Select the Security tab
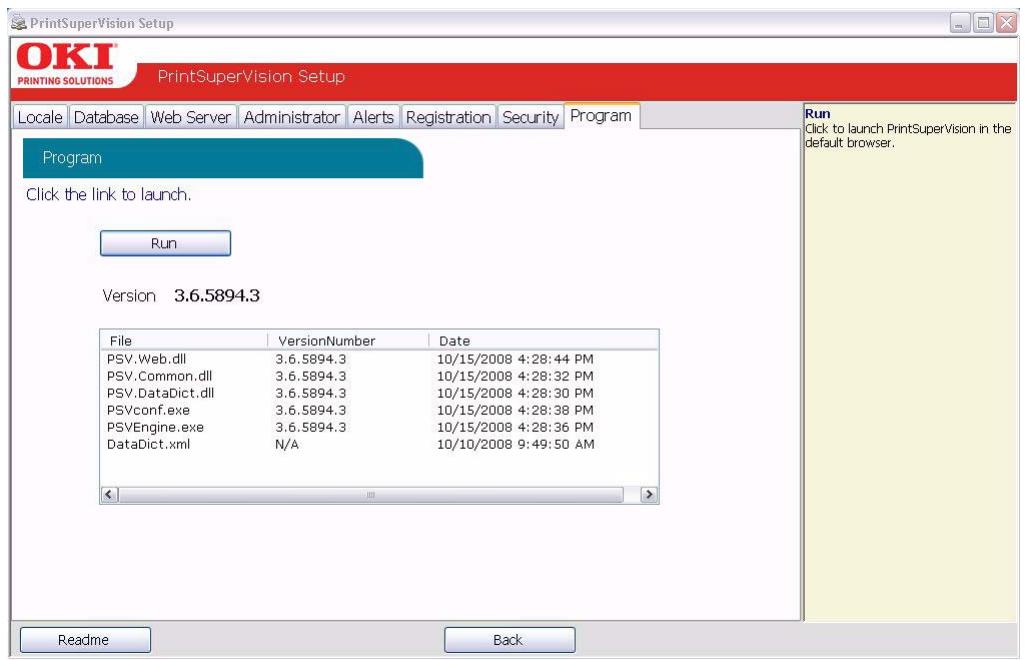Image resolution: width=1026 pixels, height=660 pixels. (x=531, y=117)
